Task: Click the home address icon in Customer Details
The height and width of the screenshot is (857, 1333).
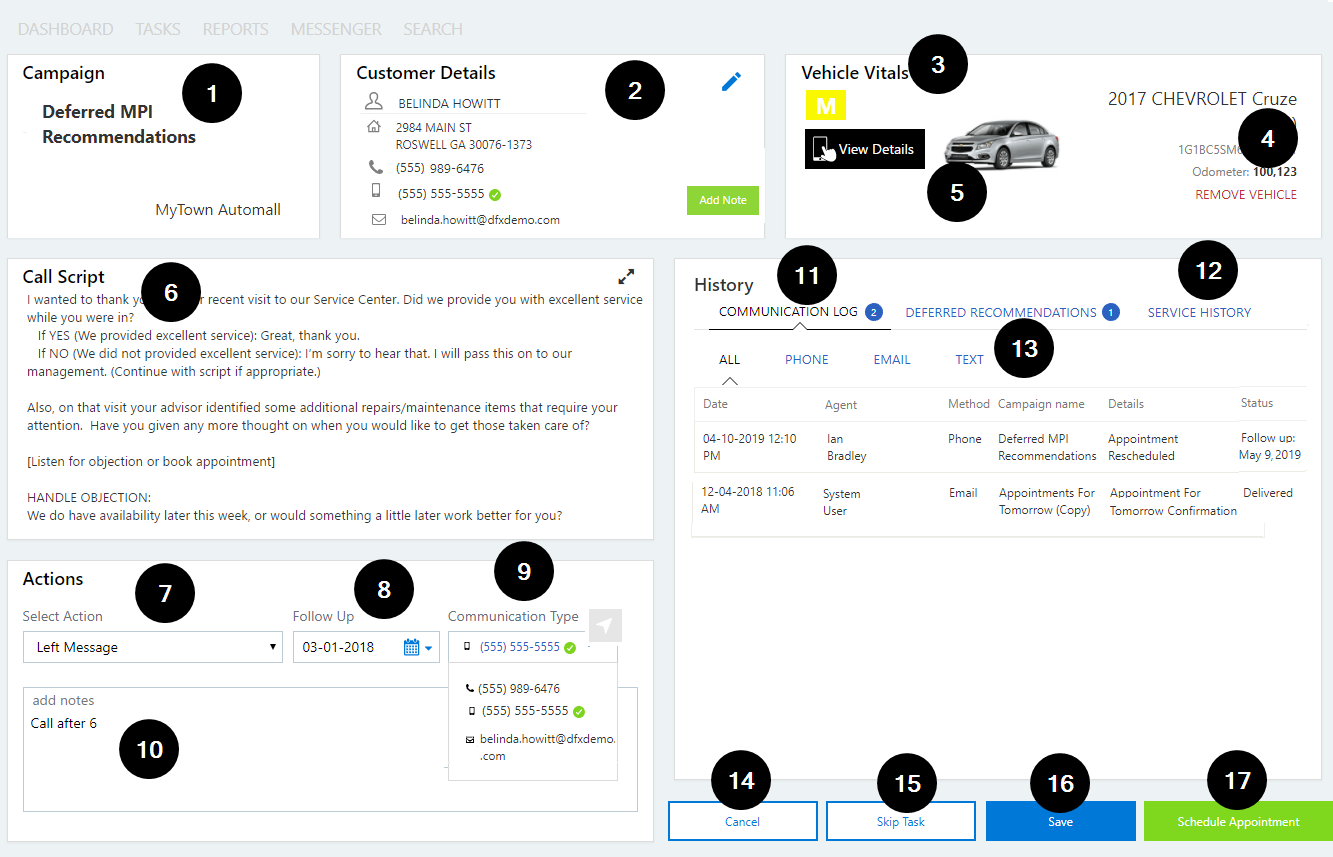Action: click(374, 127)
